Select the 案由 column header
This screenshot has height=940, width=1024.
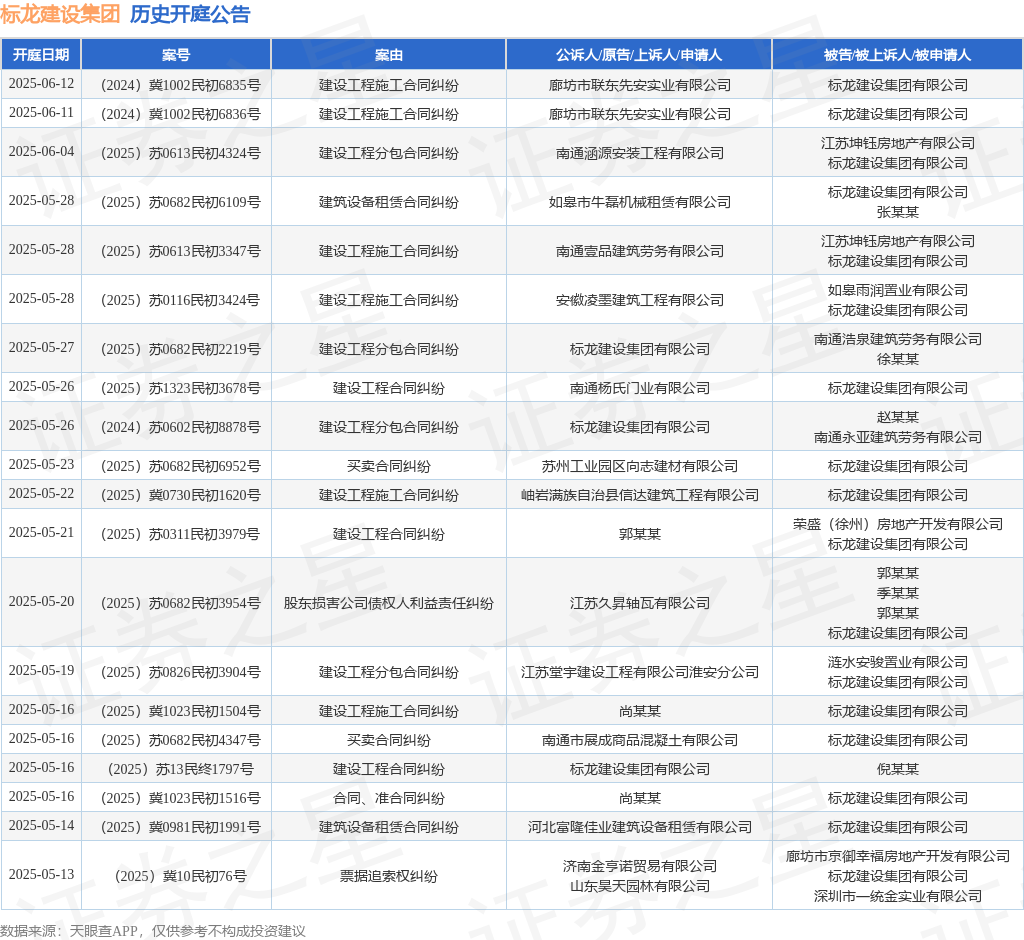click(389, 55)
